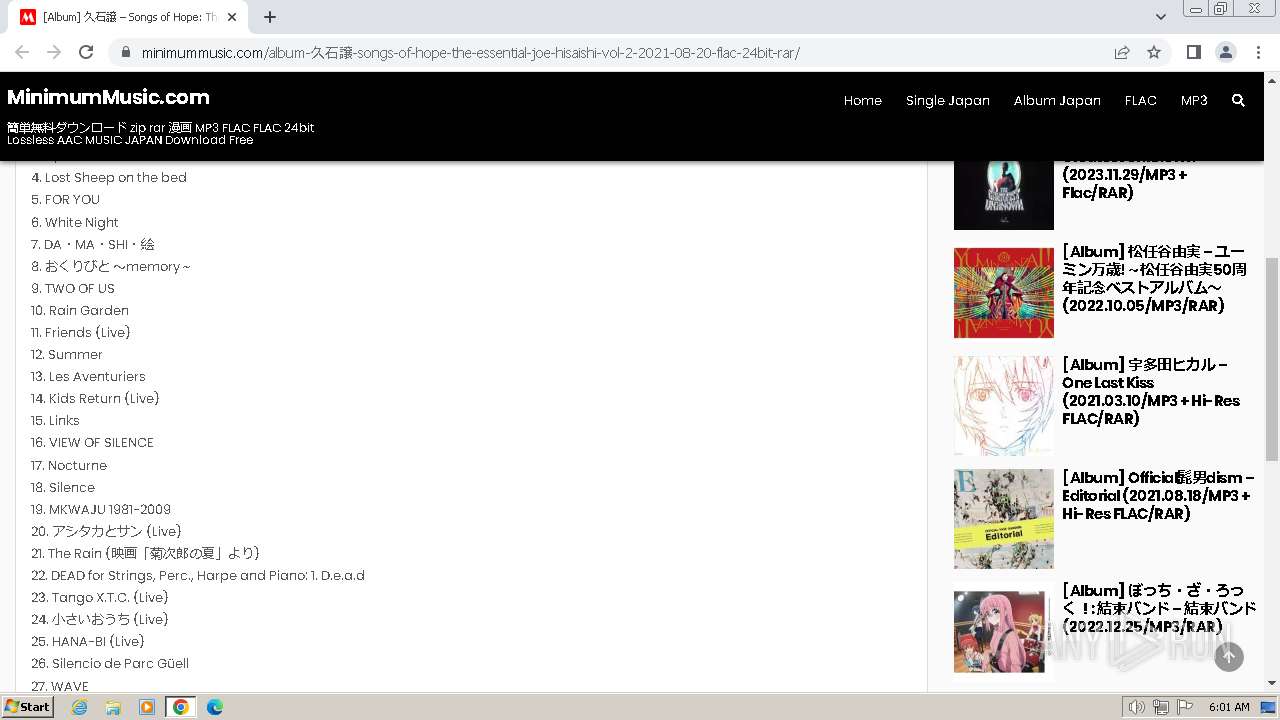Go to Home menu item
The height and width of the screenshot is (720, 1280).
(x=863, y=101)
